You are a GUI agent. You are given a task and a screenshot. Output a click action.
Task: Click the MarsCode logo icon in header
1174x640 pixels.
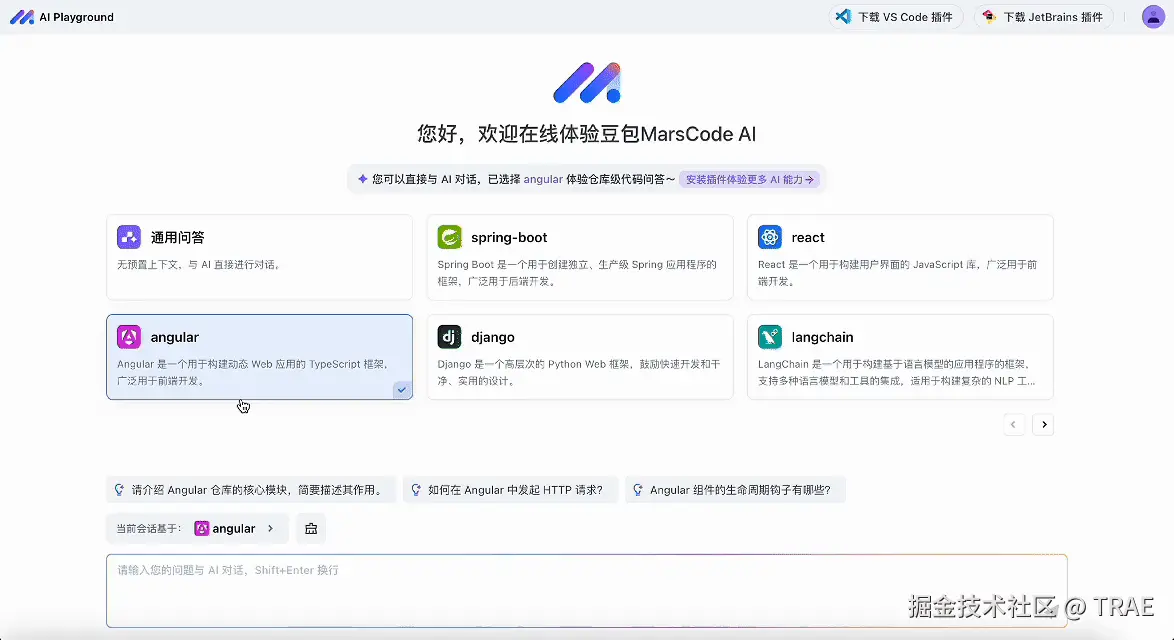point(22,16)
